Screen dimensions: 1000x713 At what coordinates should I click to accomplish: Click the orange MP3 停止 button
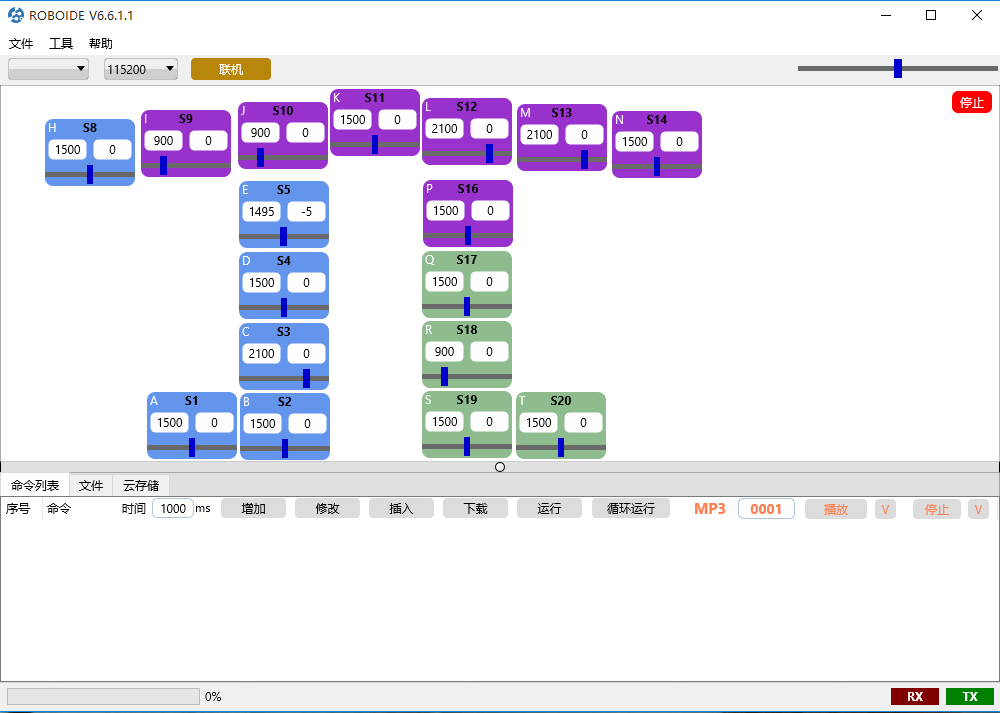pos(937,509)
